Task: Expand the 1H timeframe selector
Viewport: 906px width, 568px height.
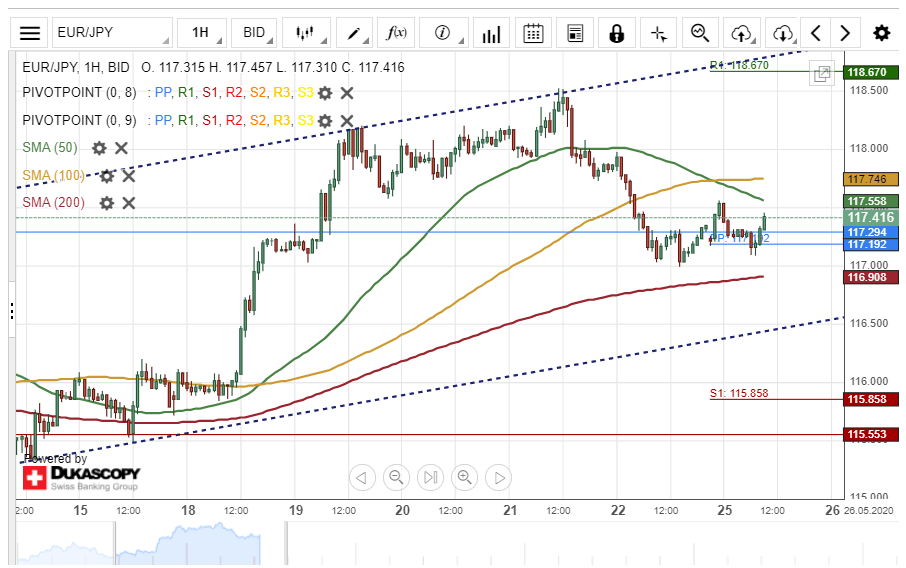Action: click(x=205, y=33)
